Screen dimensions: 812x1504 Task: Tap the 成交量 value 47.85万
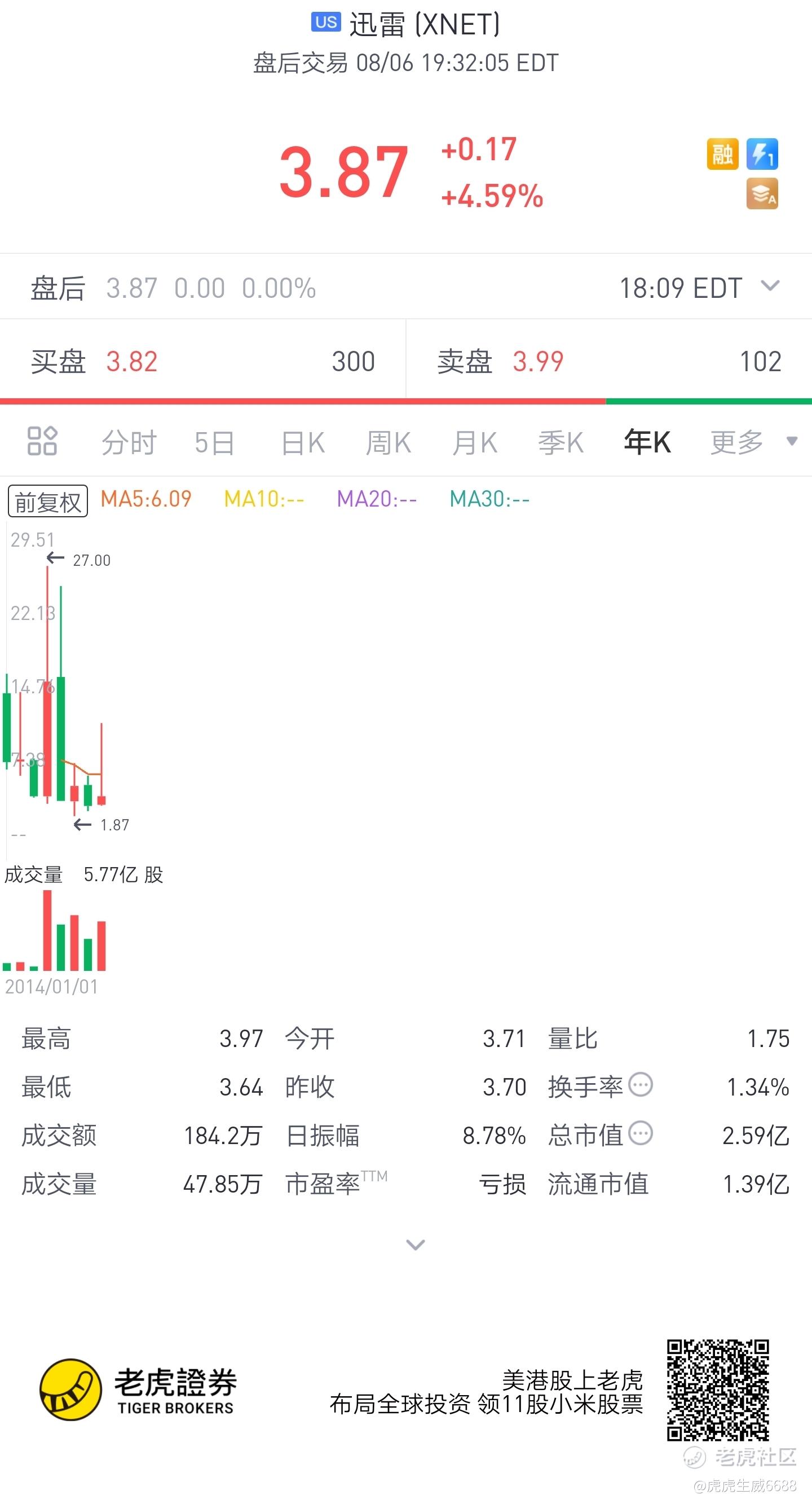coord(222,1184)
